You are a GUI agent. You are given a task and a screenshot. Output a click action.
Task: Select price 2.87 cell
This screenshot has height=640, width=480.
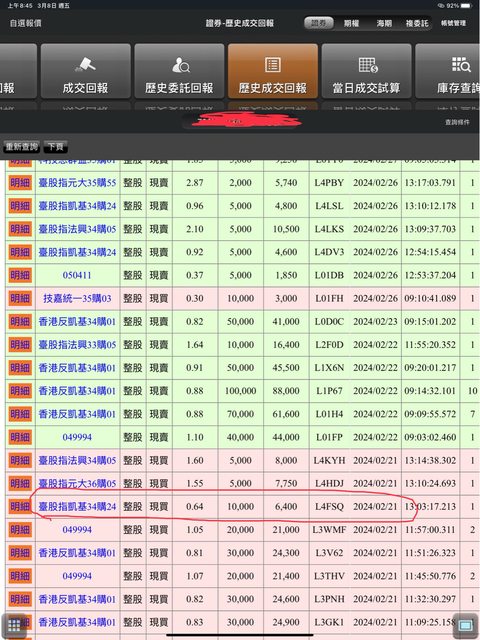[195, 183]
